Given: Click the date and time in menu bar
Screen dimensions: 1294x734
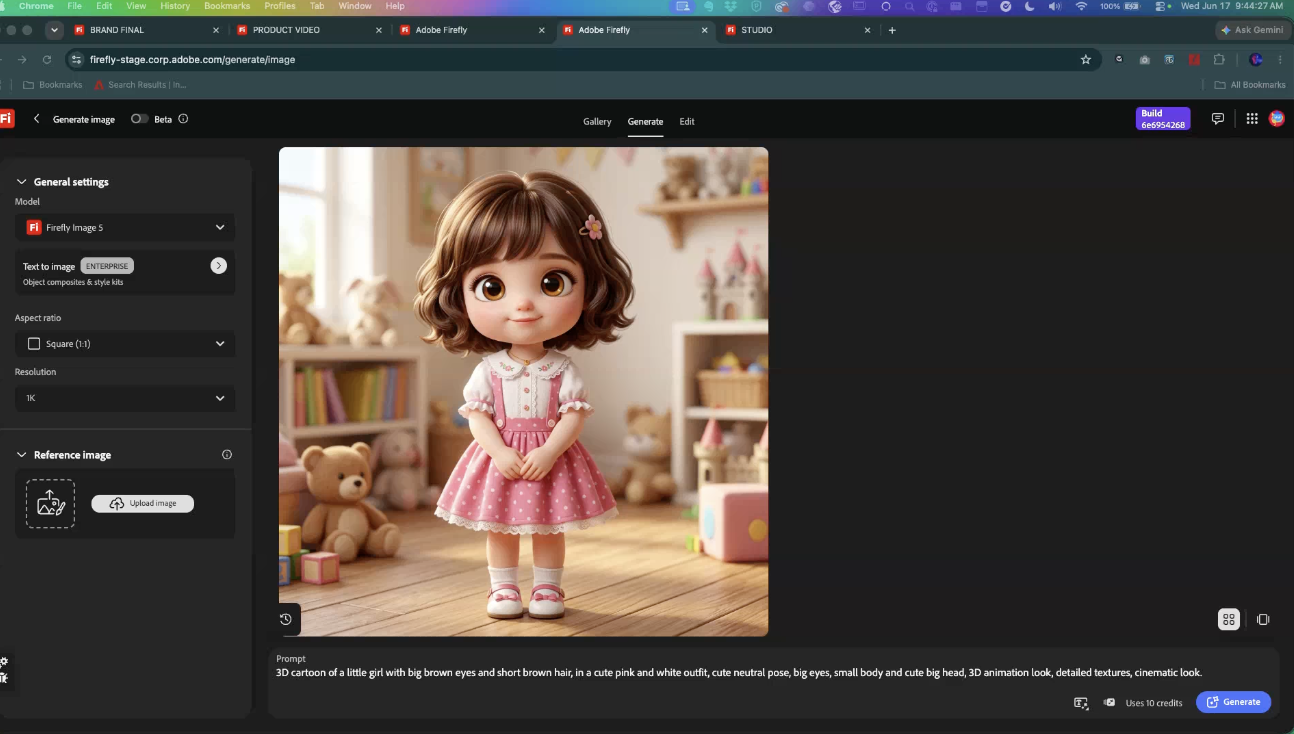Looking at the screenshot, I should click(1232, 6).
